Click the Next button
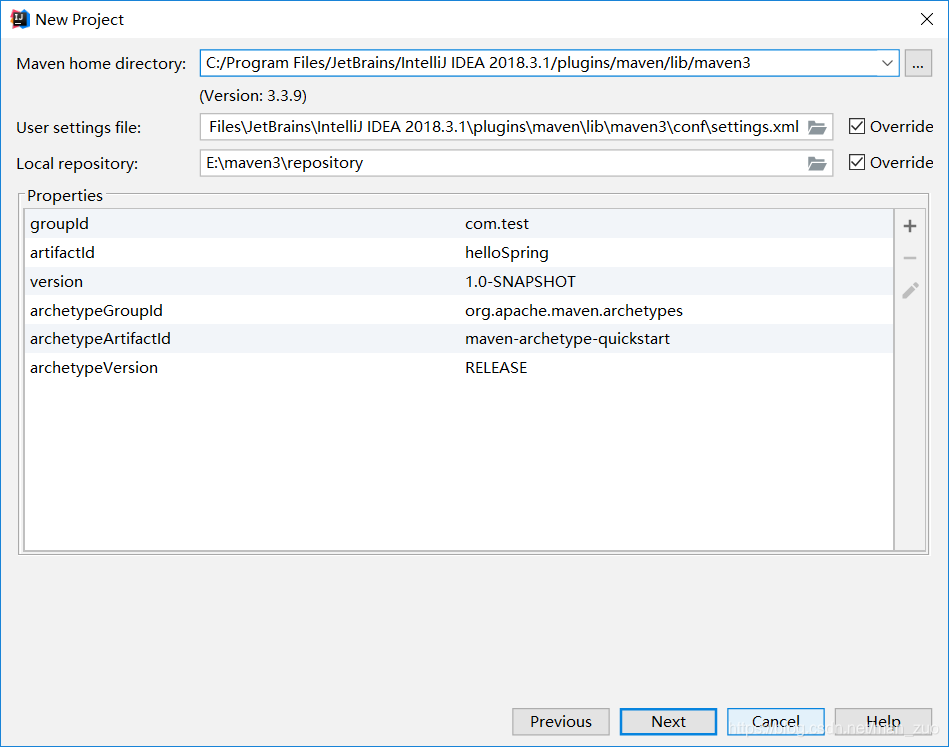Screen dimensions: 949x747 coord(668,722)
